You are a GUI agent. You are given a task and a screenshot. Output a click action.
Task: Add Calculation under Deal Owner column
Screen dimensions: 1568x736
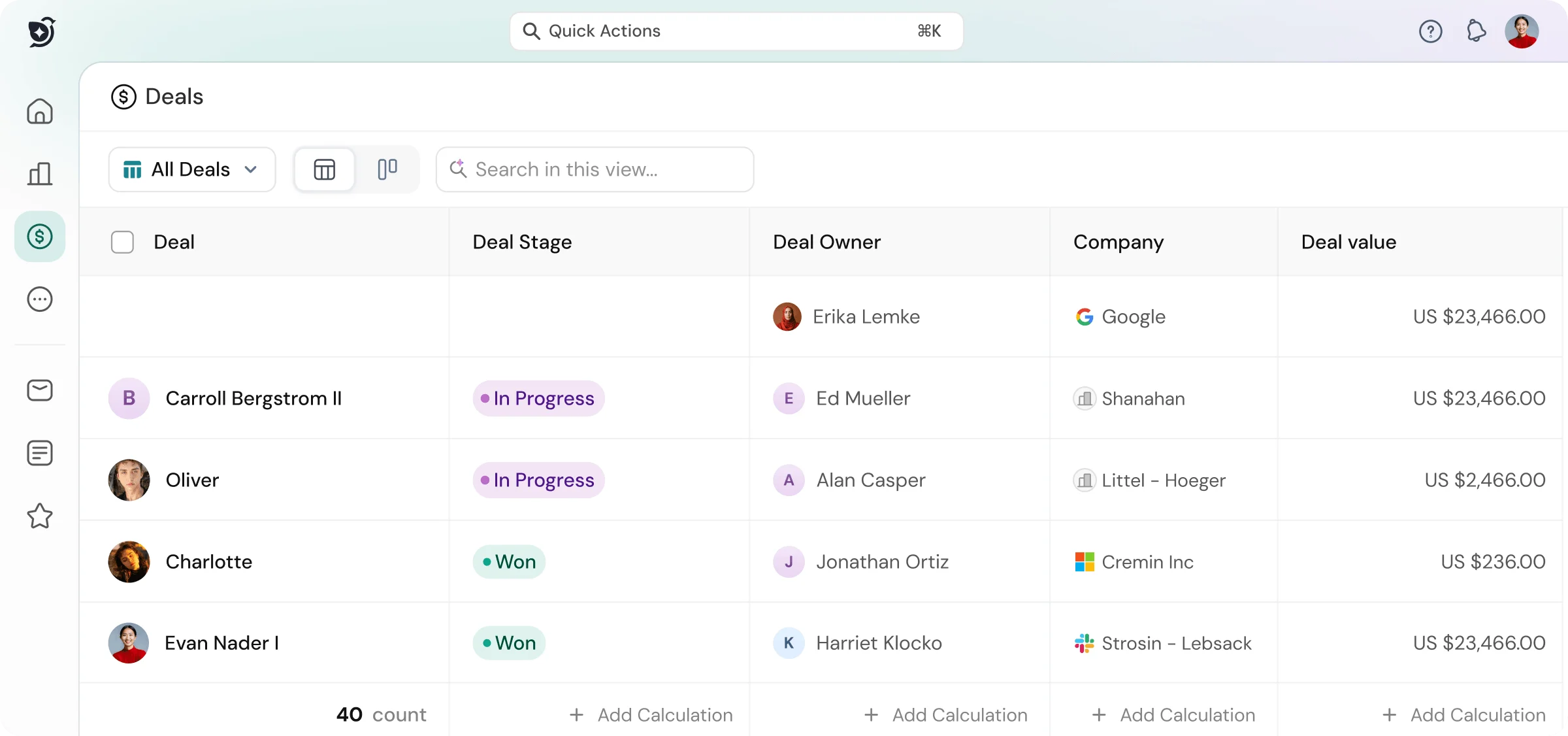click(x=945, y=715)
